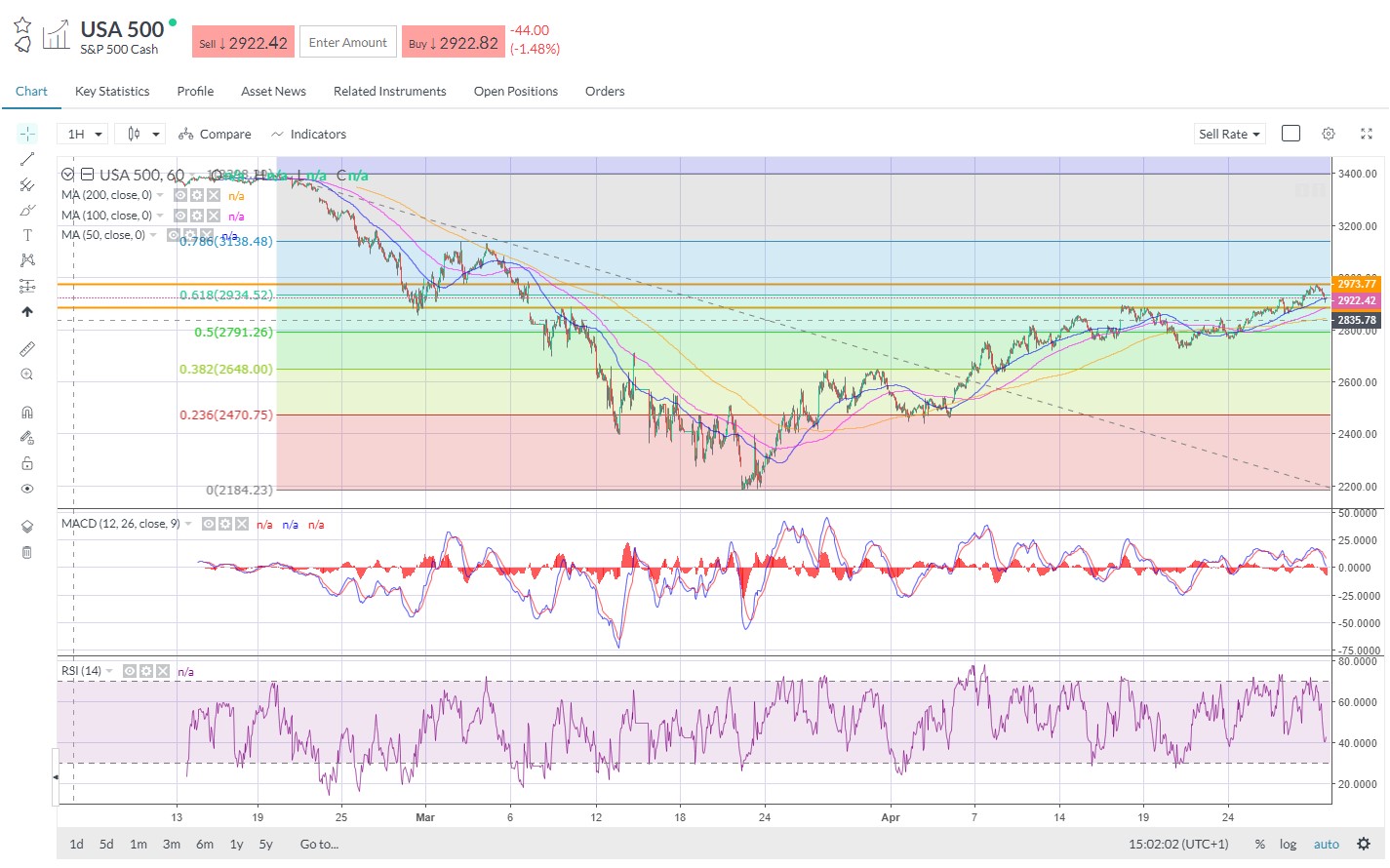Open the Asset News tab
Image resolution: width=1390 pixels, height=868 pixels.
click(x=273, y=92)
